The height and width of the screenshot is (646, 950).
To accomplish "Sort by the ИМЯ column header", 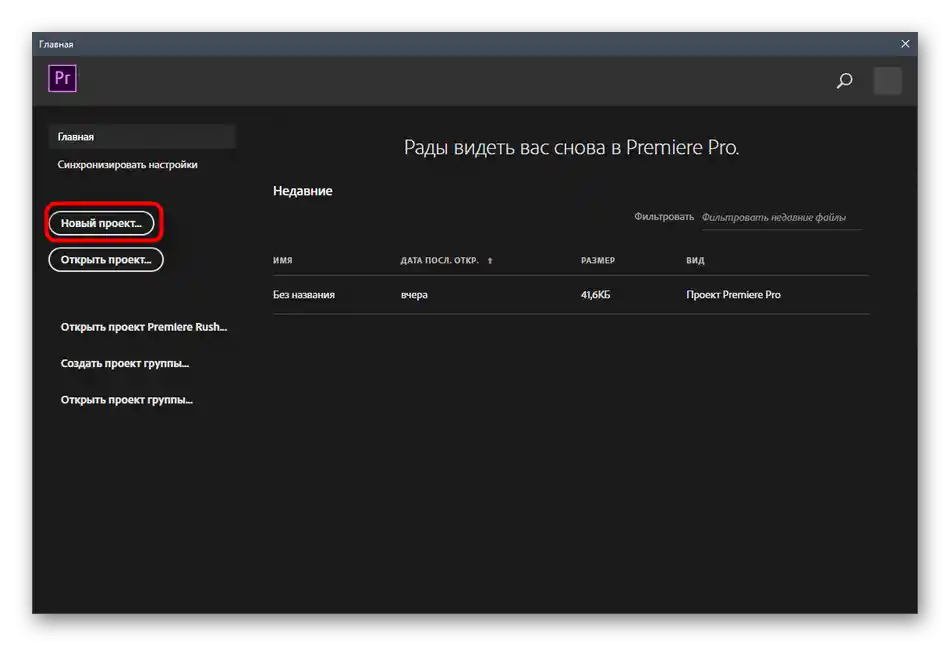I will click(x=282, y=260).
